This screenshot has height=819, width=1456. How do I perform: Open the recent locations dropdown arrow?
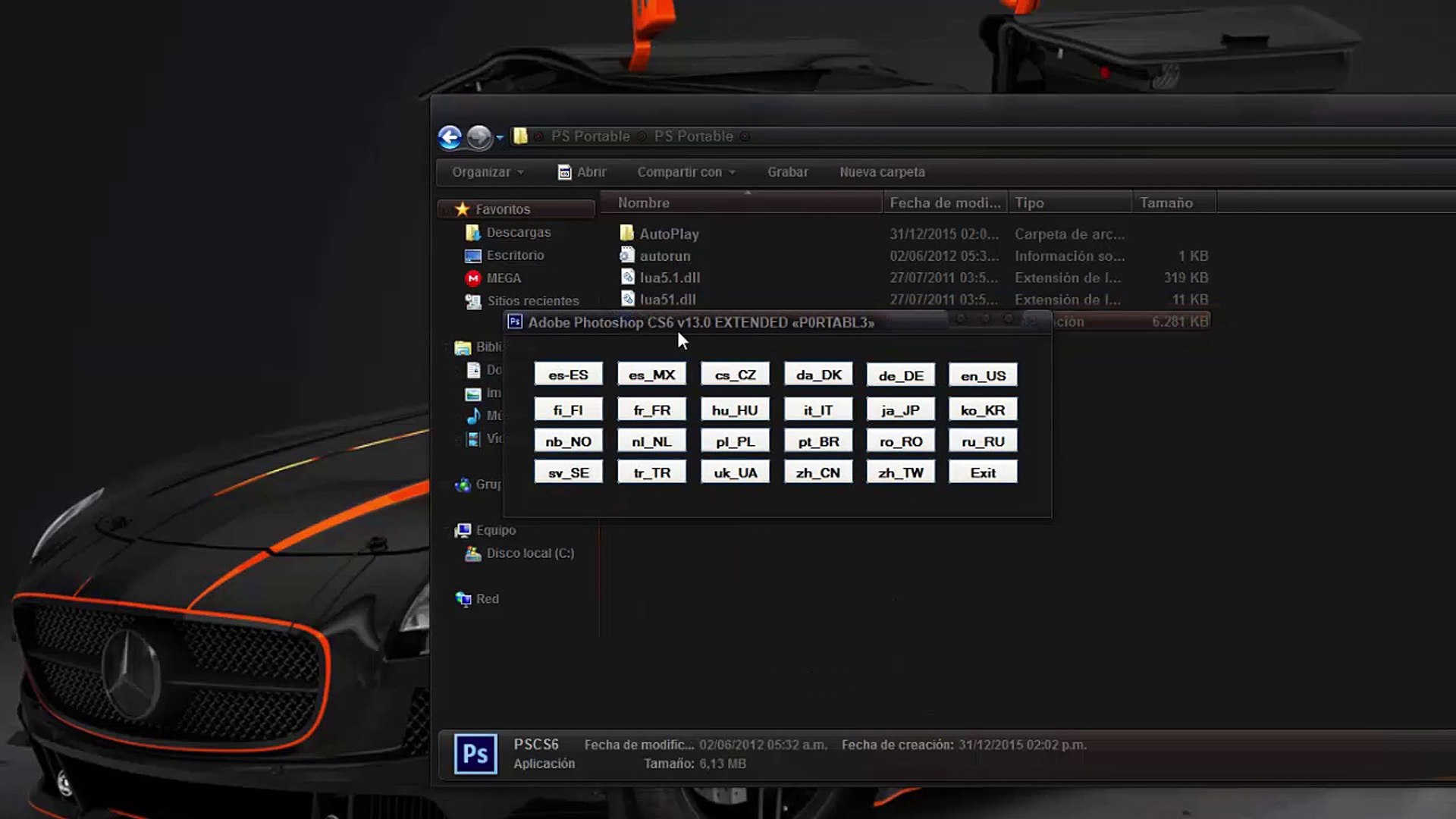(500, 138)
